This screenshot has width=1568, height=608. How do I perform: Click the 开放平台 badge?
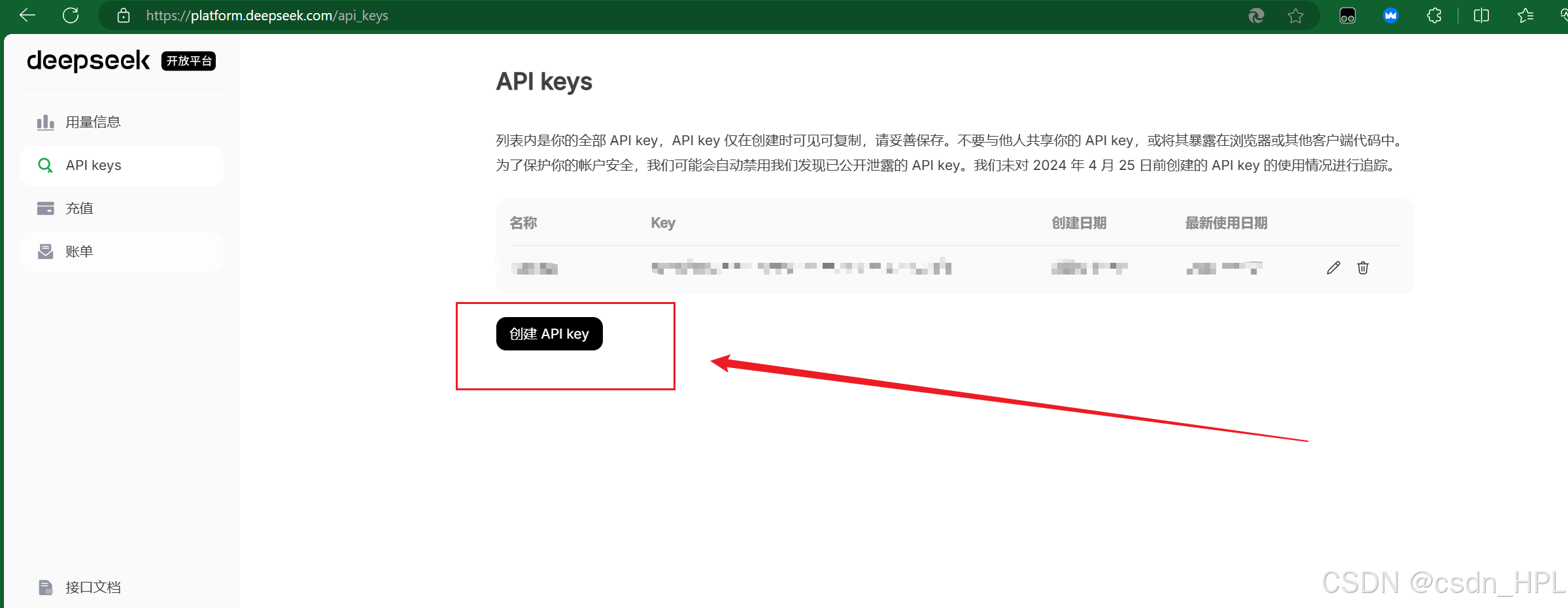(x=188, y=61)
